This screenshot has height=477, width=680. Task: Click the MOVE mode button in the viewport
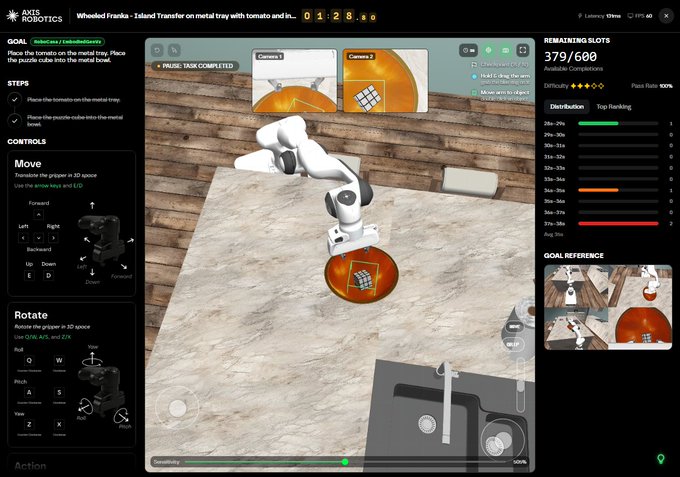(x=515, y=327)
